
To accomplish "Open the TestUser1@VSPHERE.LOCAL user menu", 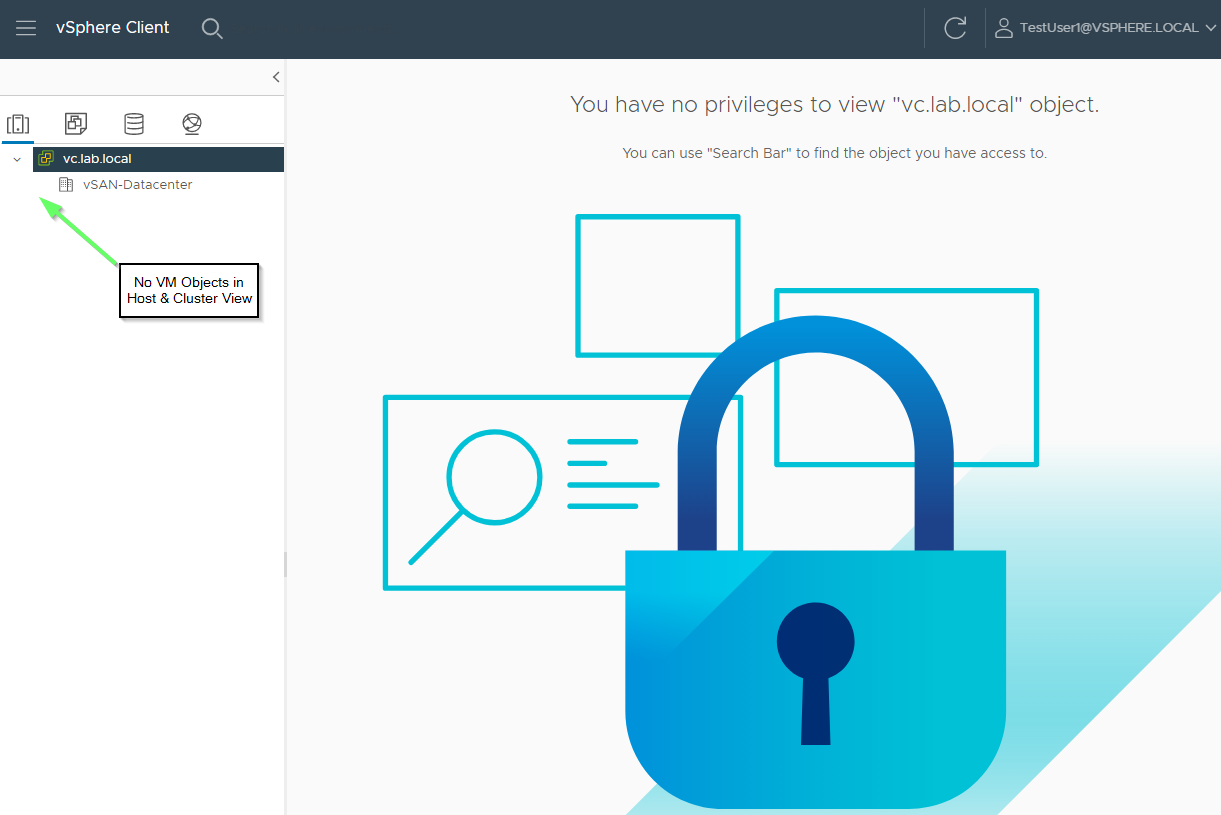I will (1105, 28).
